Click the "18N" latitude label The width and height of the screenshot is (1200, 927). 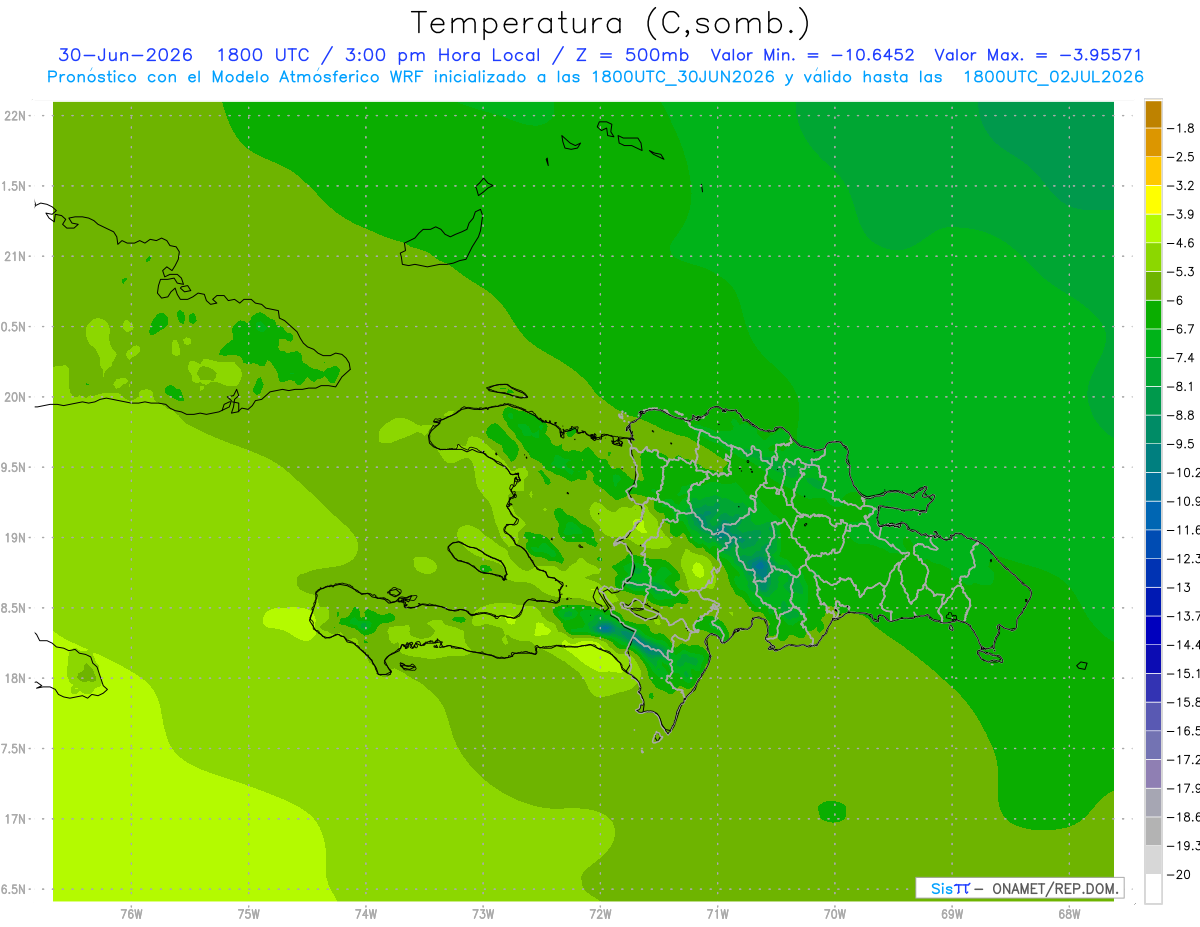pyautogui.click(x=15, y=678)
